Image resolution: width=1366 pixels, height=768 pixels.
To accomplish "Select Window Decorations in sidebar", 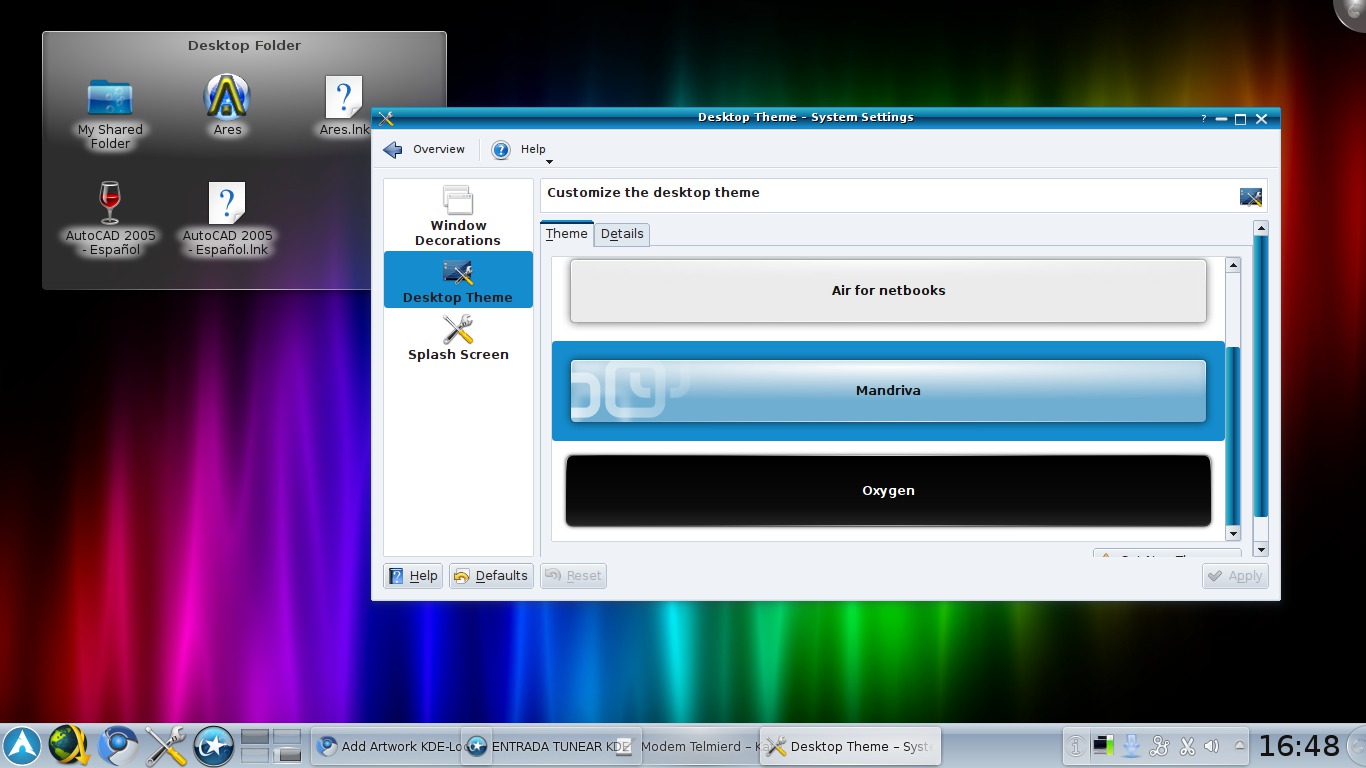I will 458,216.
